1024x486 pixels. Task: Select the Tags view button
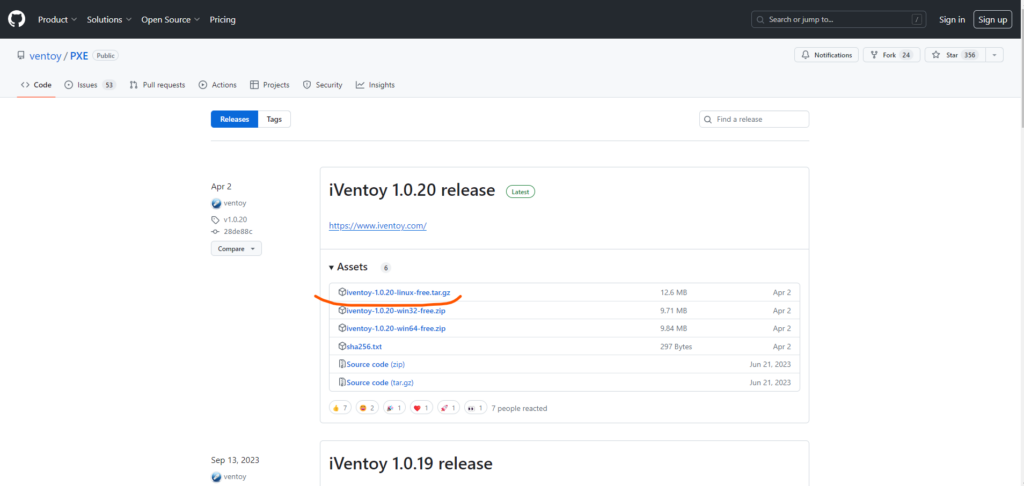pyautogui.click(x=274, y=120)
